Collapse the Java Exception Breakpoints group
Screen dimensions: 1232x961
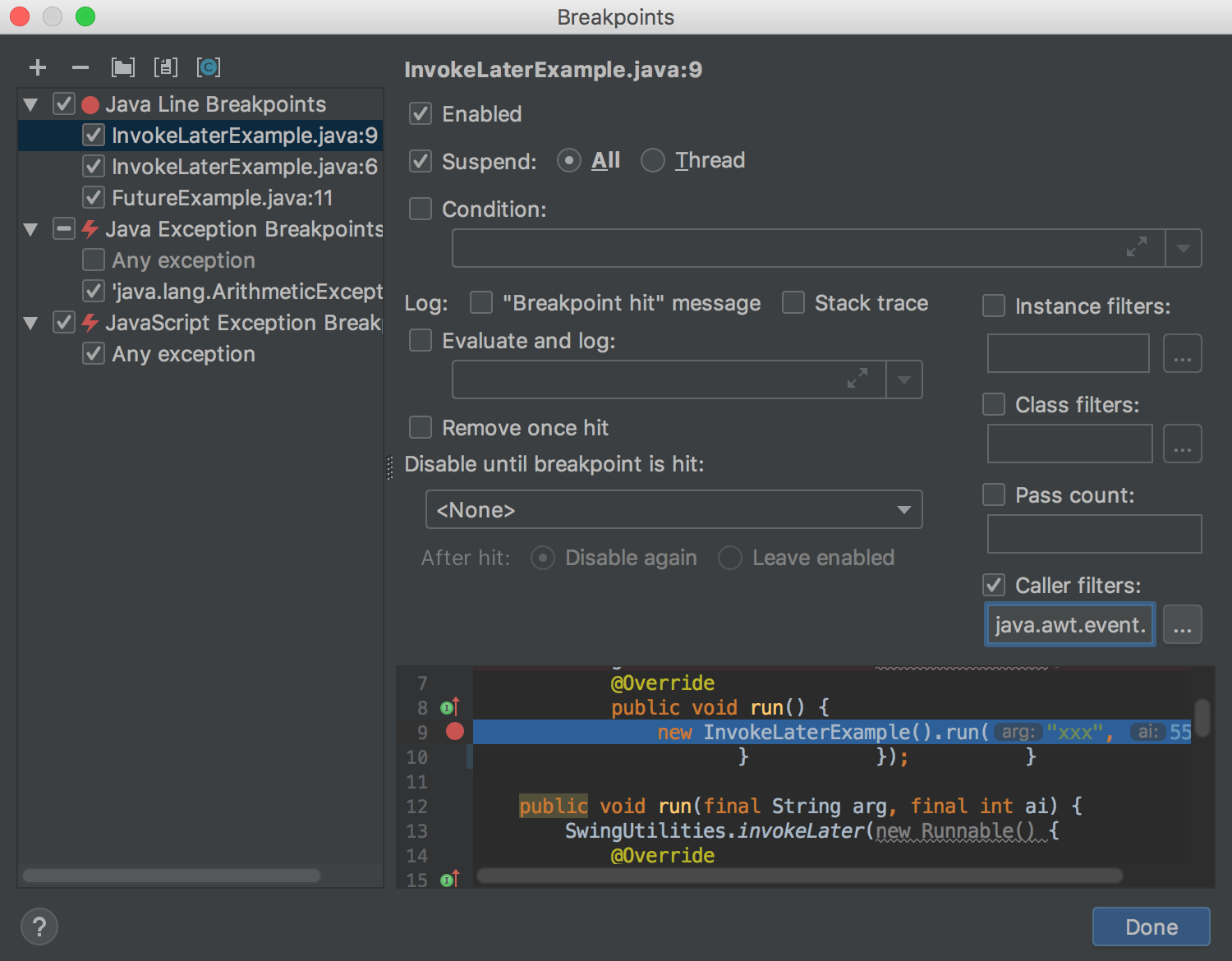click(31, 229)
